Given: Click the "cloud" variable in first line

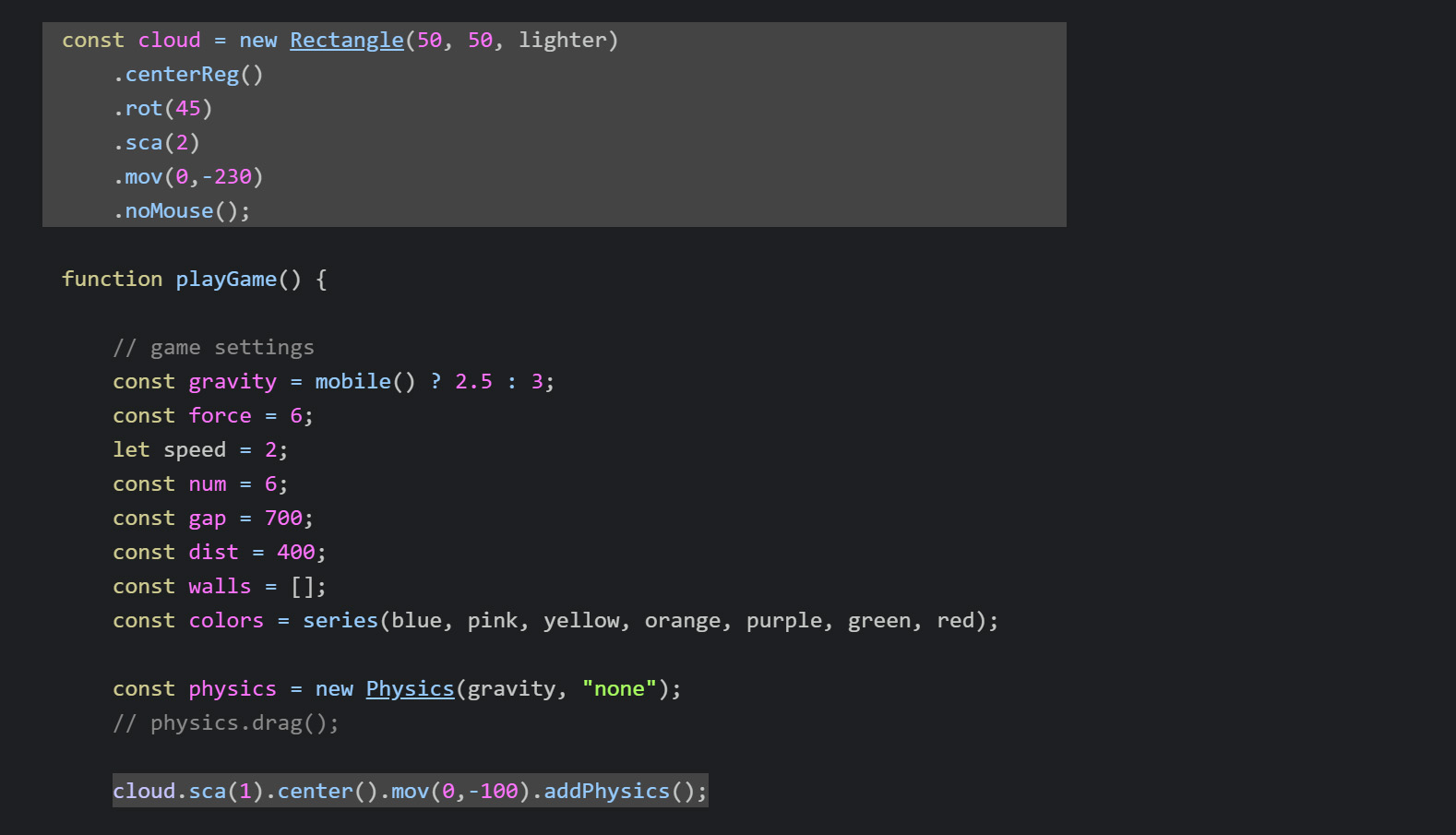Looking at the screenshot, I should click(x=169, y=41).
